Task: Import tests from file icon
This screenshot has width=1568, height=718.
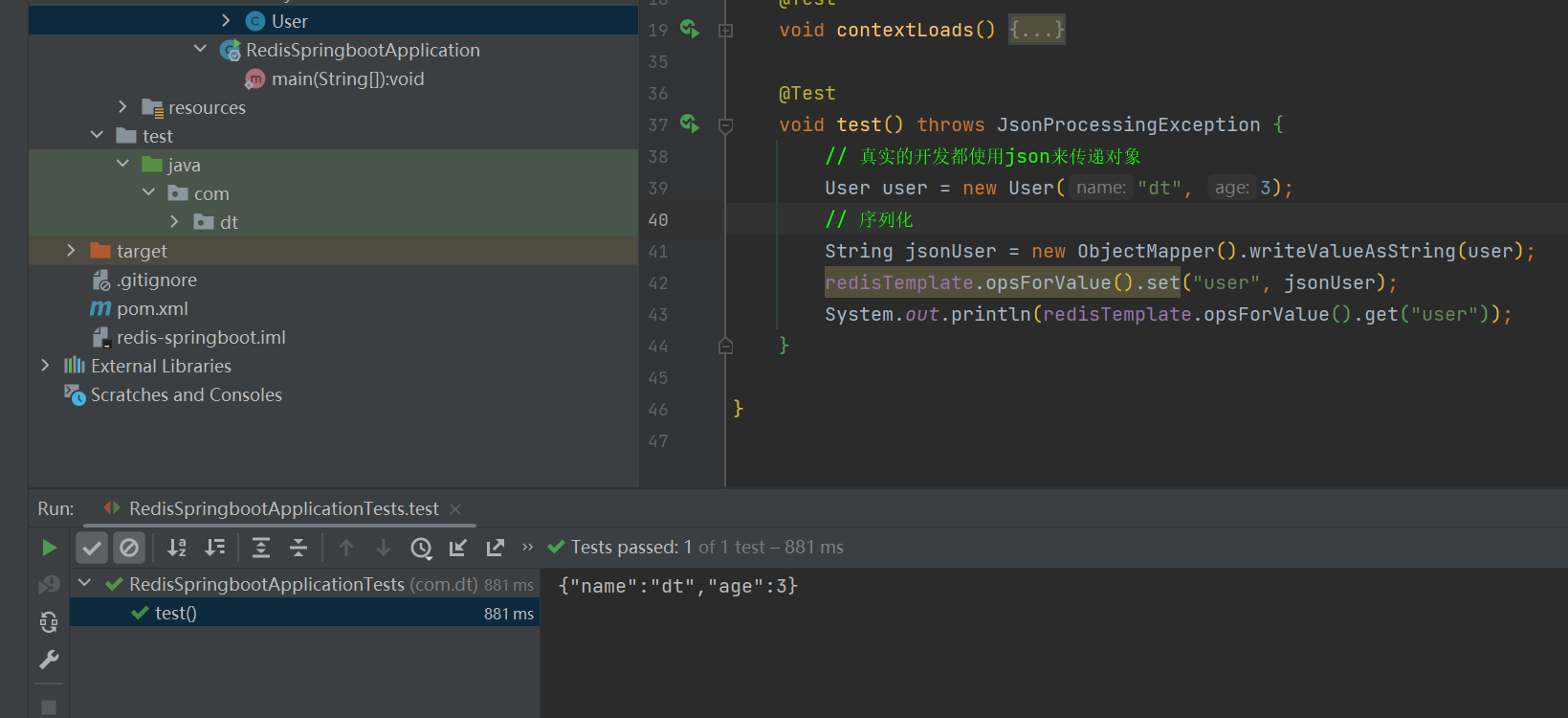Action: click(458, 548)
